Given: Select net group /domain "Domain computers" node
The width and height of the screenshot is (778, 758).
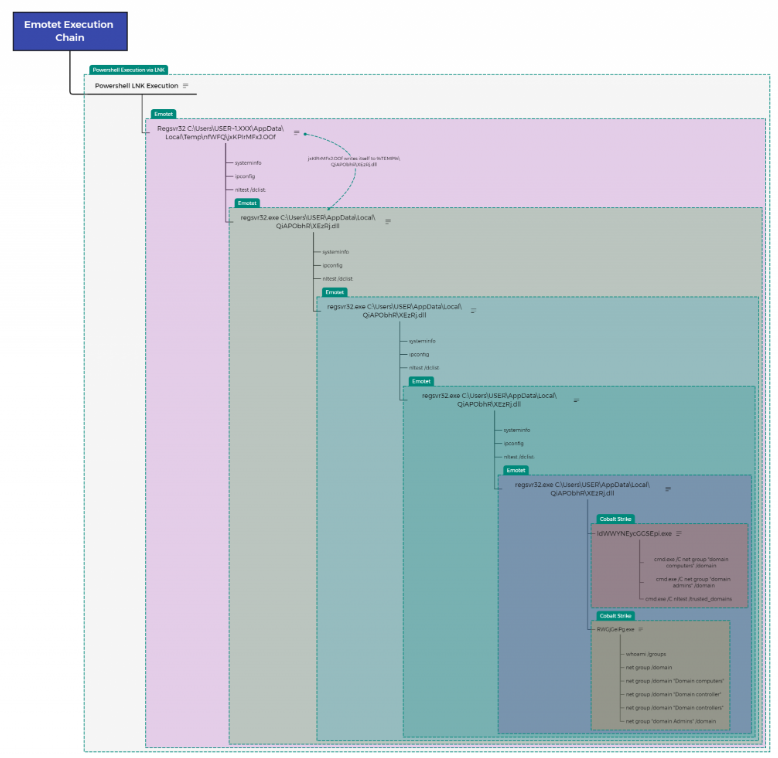Looking at the screenshot, I should click(675, 681).
